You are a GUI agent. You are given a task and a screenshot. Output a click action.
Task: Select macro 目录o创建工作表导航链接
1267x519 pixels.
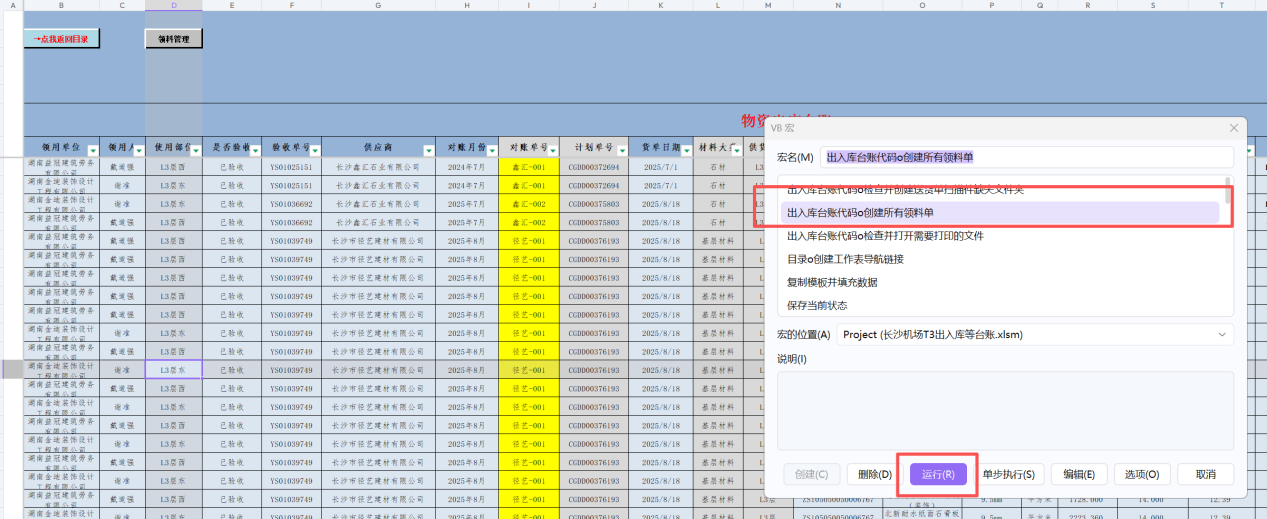999,259
